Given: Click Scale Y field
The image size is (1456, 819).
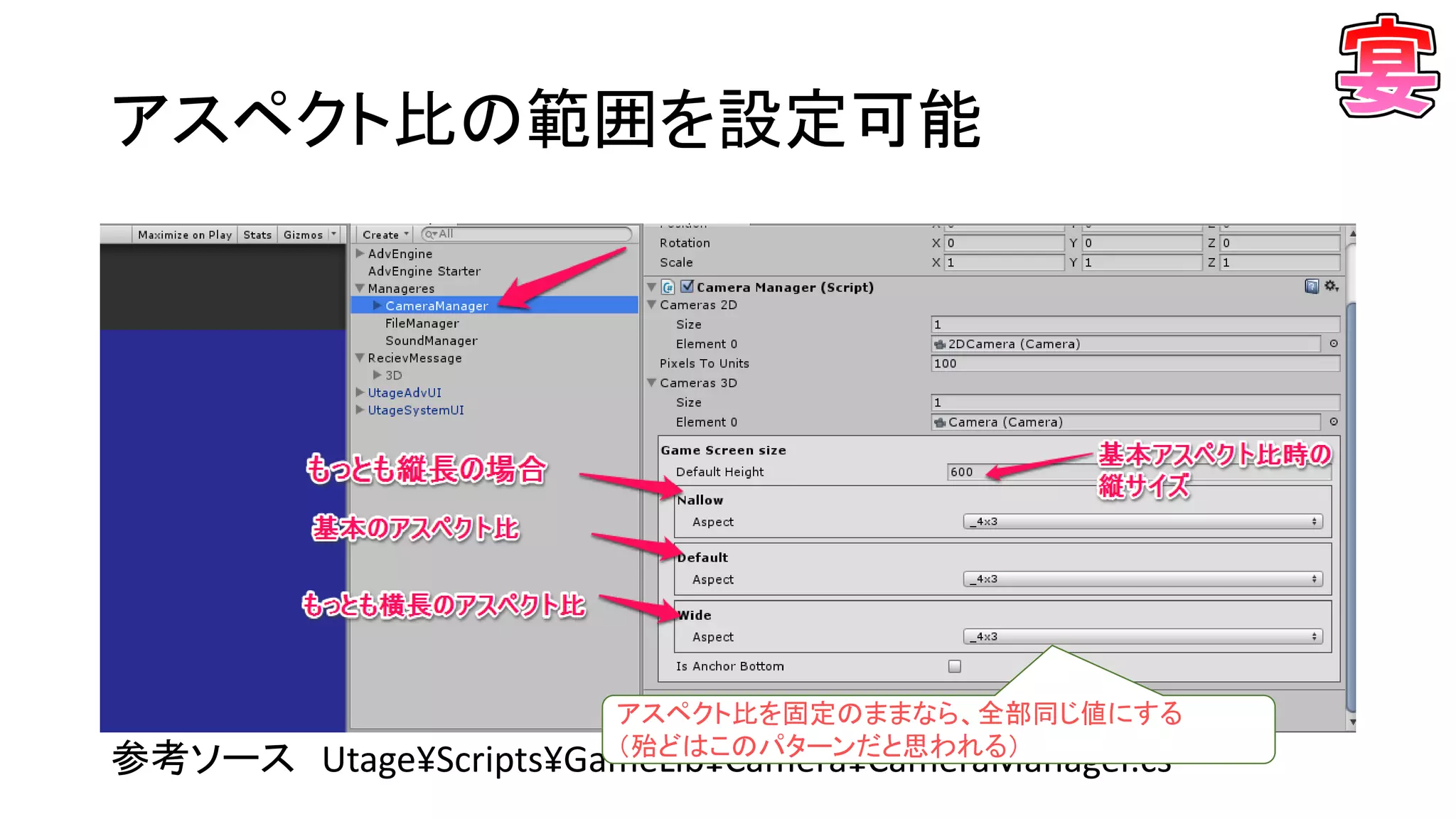Looking at the screenshot, I should coord(1142,262).
